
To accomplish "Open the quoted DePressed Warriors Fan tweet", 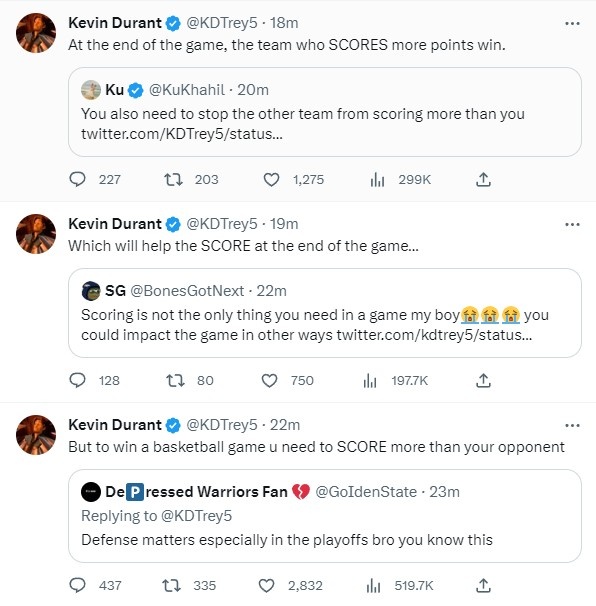I will click(325, 516).
